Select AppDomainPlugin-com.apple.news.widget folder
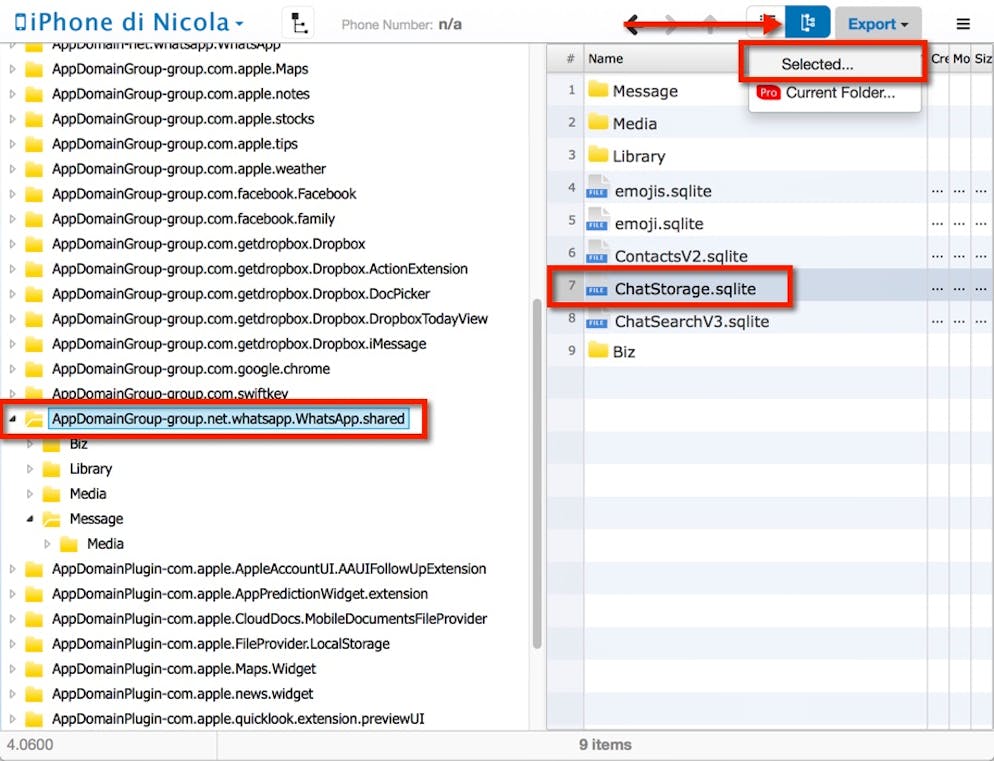 pyautogui.click(x=183, y=694)
